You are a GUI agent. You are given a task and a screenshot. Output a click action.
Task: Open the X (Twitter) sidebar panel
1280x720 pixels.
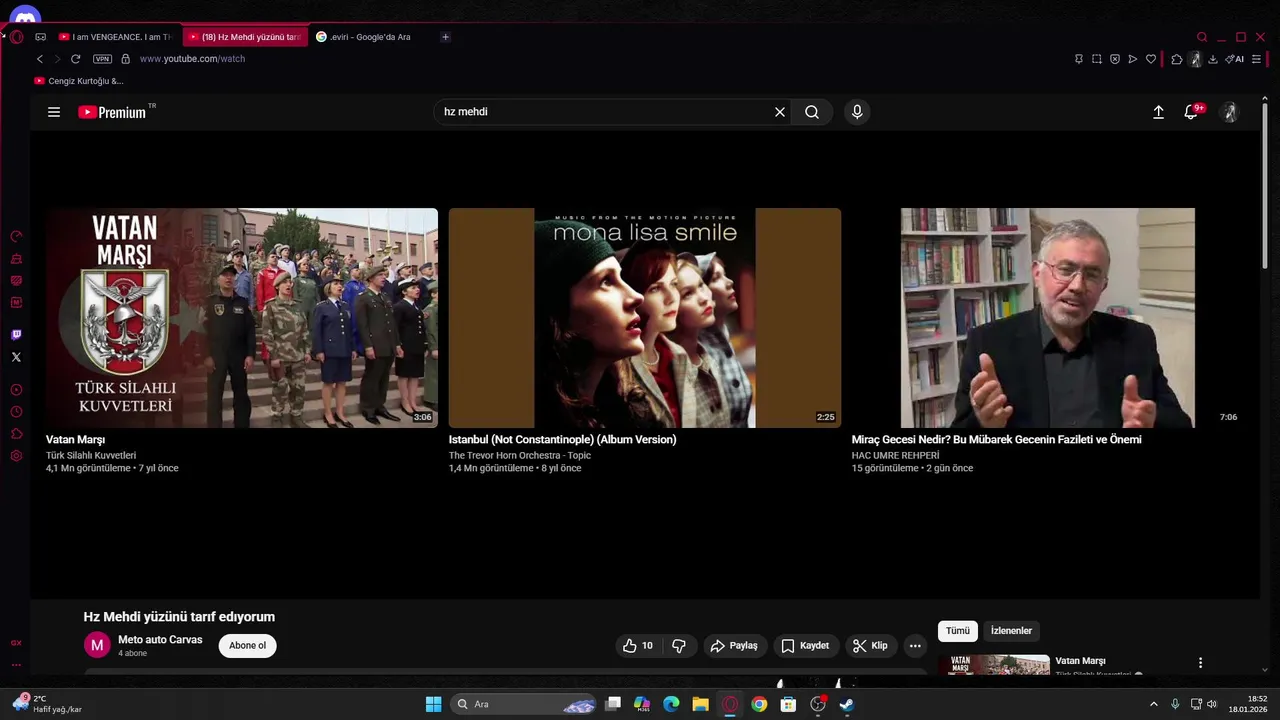[x=16, y=357]
